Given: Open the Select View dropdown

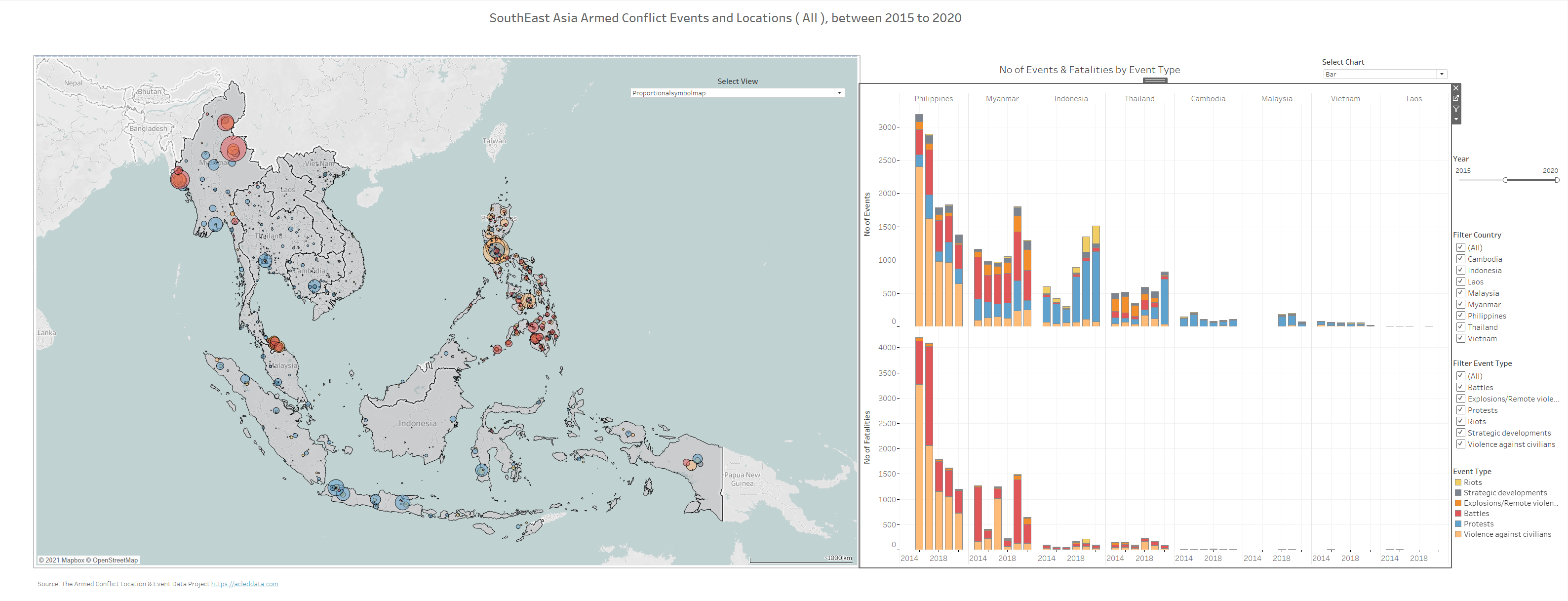Looking at the screenshot, I should (x=839, y=93).
